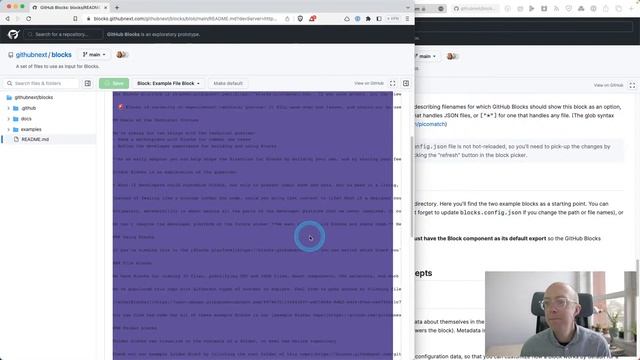This screenshot has height=360, width=640.
Task: Click the RSS feed icon in back window toolbar
Action: [x=556, y=9]
